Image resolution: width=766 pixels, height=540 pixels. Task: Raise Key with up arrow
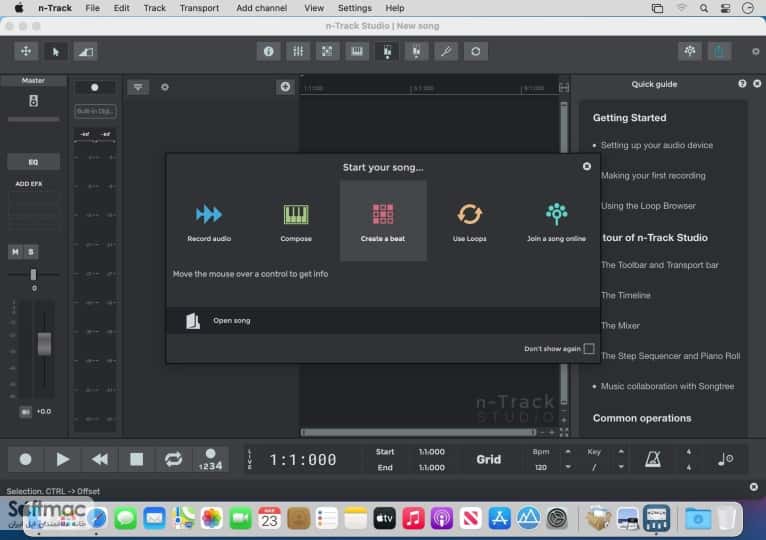(x=621, y=452)
